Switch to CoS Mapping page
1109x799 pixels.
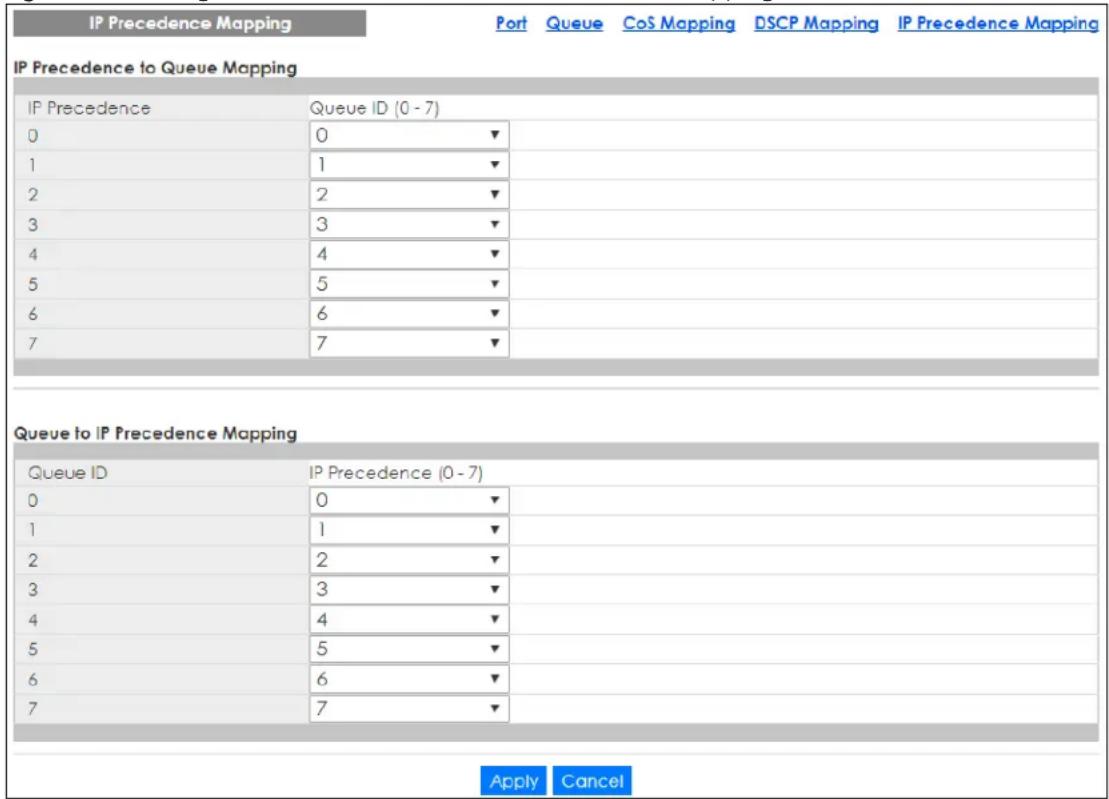click(678, 23)
